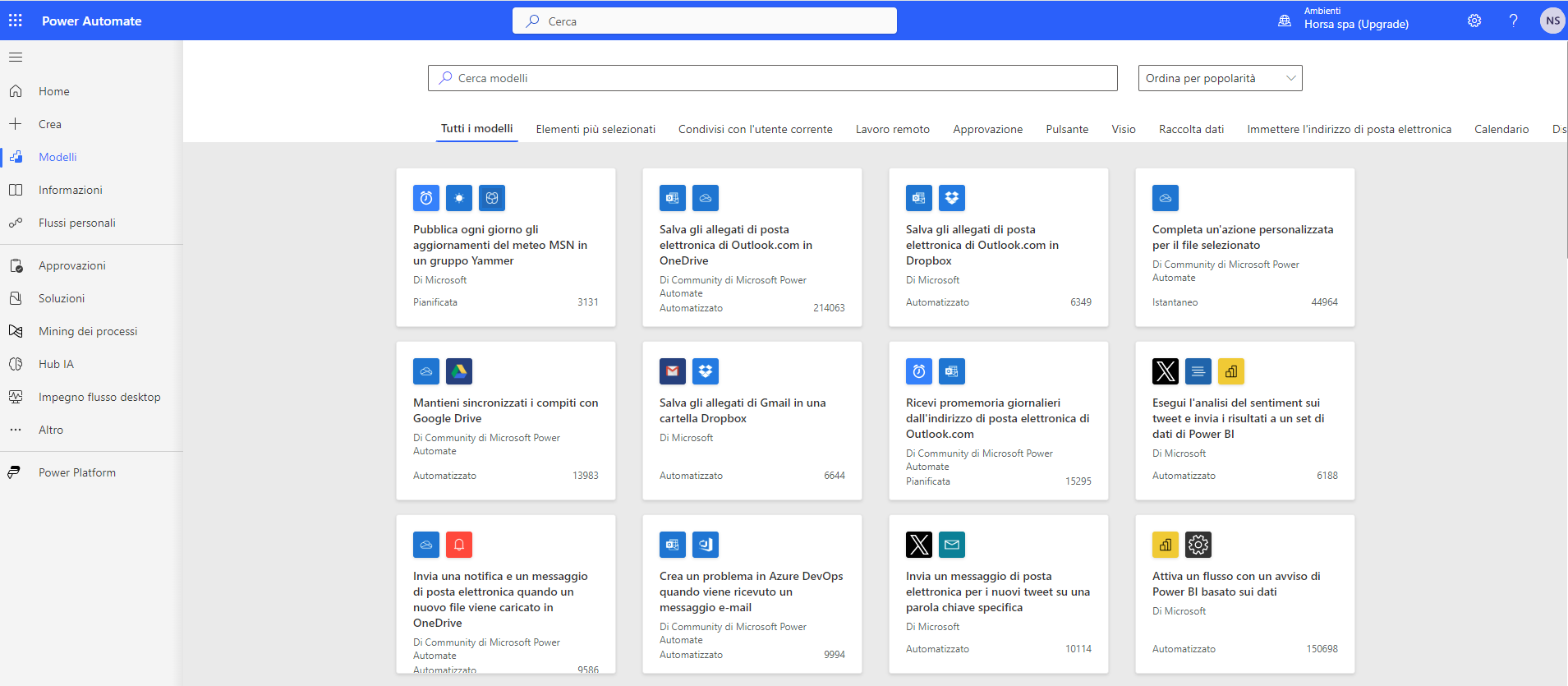Open Invia una notifica e un messaggio template
Image resolution: width=1568 pixels, height=686 pixels.
click(x=506, y=594)
